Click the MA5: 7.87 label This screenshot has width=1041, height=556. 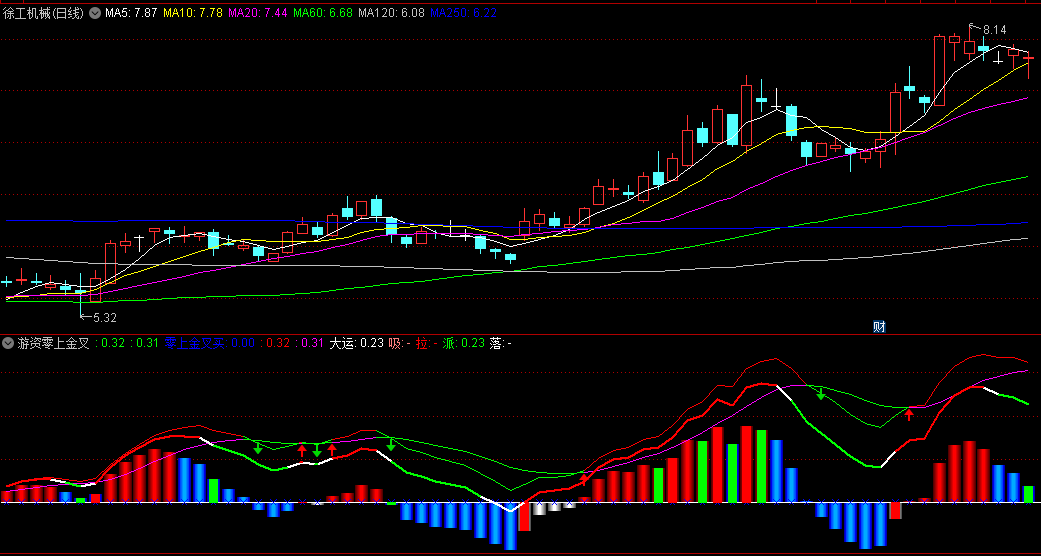click(131, 13)
